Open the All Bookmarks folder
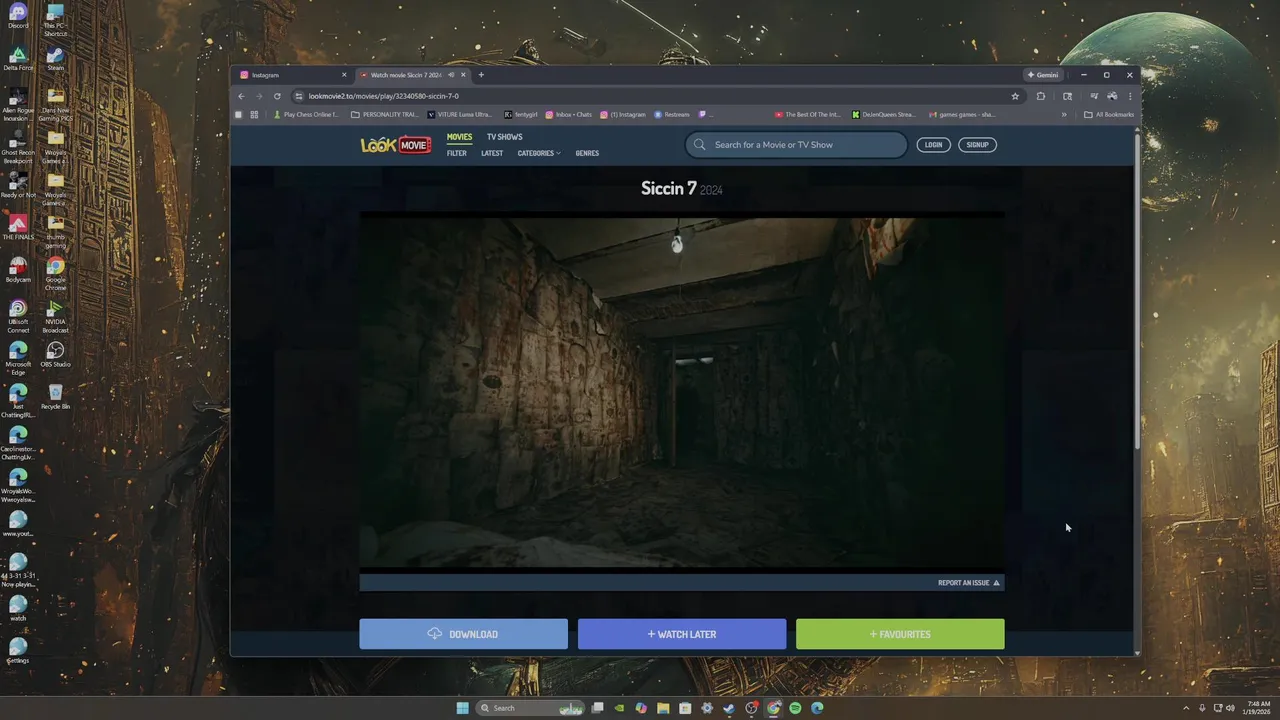The width and height of the screenshot is (1280, 720). pos(1109,114)
